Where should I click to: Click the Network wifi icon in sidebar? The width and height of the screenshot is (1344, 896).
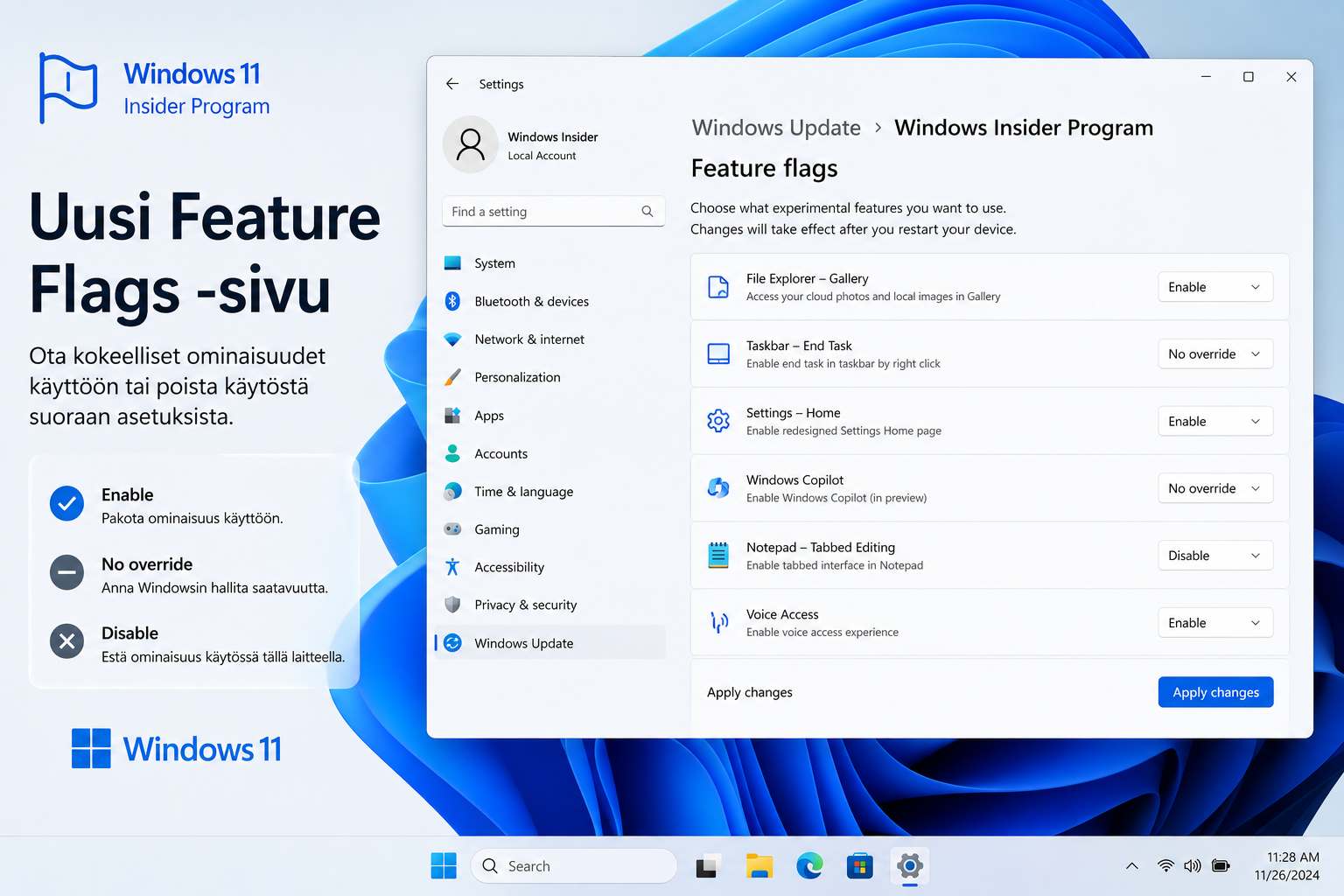tap(452, 339)
